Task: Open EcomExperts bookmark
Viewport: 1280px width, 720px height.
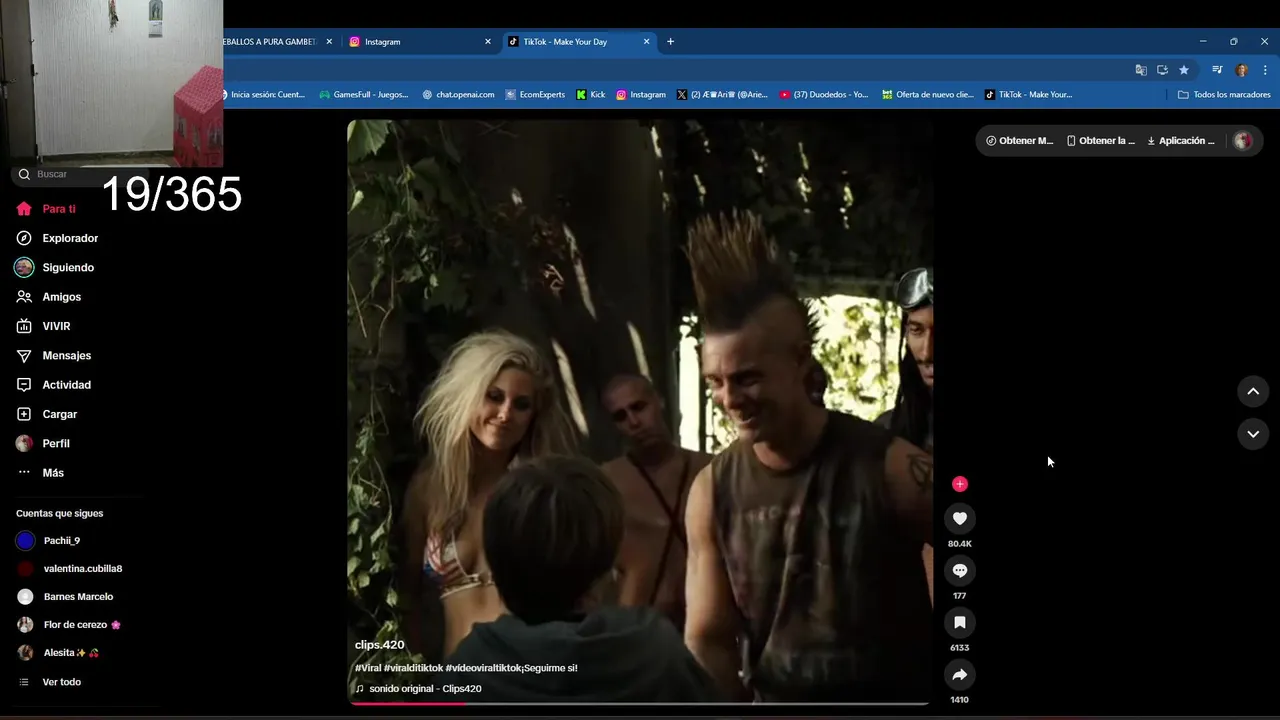Action: (535, 95)
